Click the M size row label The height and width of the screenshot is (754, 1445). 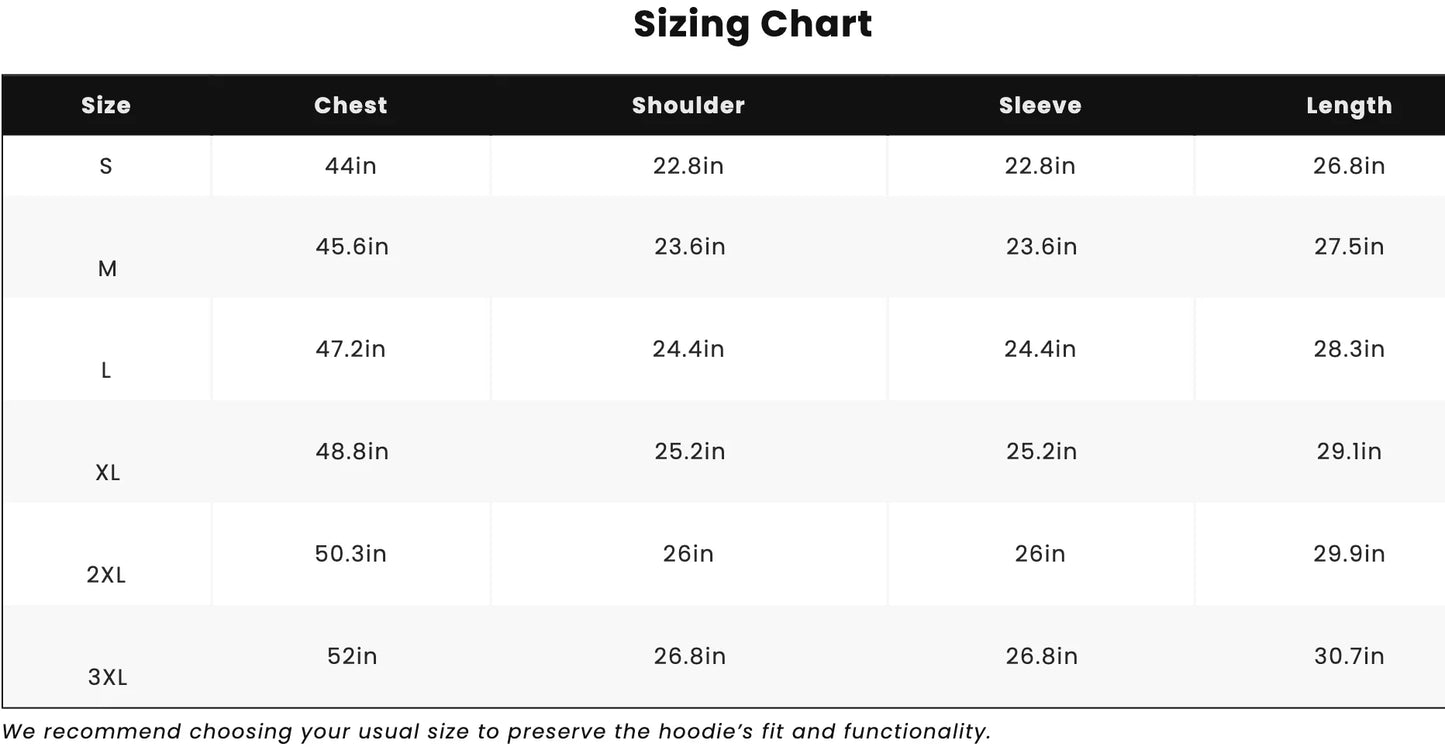click(x=107, y=268)
